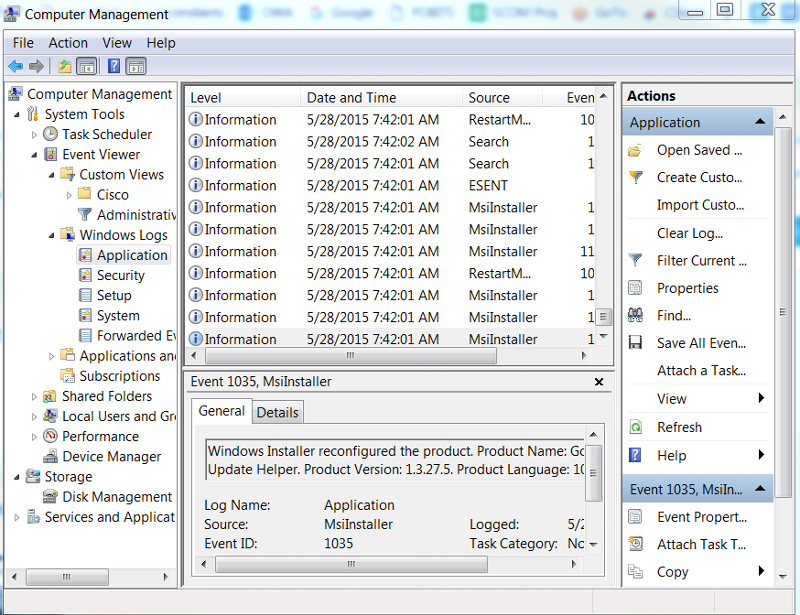Click Clear Log action

(x=690, y=233)
